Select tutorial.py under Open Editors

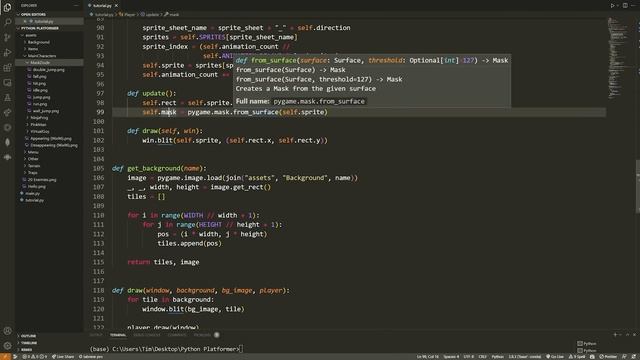coord(49,21)
